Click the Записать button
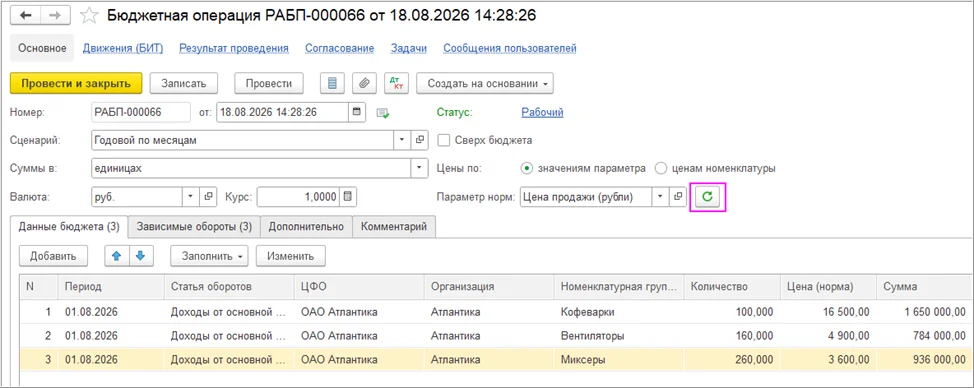This screenshot has width=974, height=388. tap(183, 83)
